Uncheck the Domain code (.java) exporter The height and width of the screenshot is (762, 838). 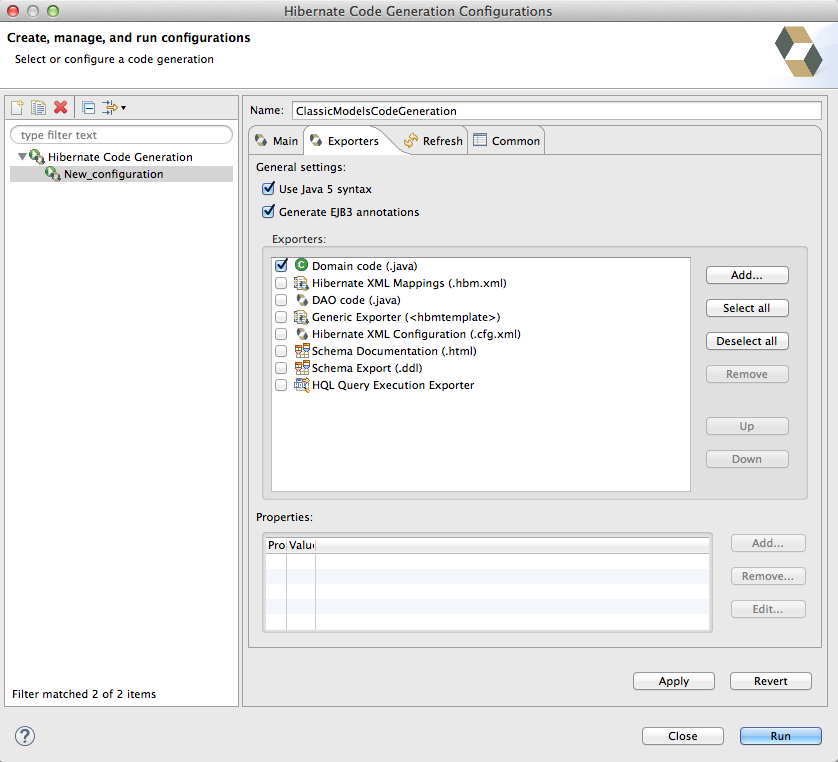(x=281, y=265)
